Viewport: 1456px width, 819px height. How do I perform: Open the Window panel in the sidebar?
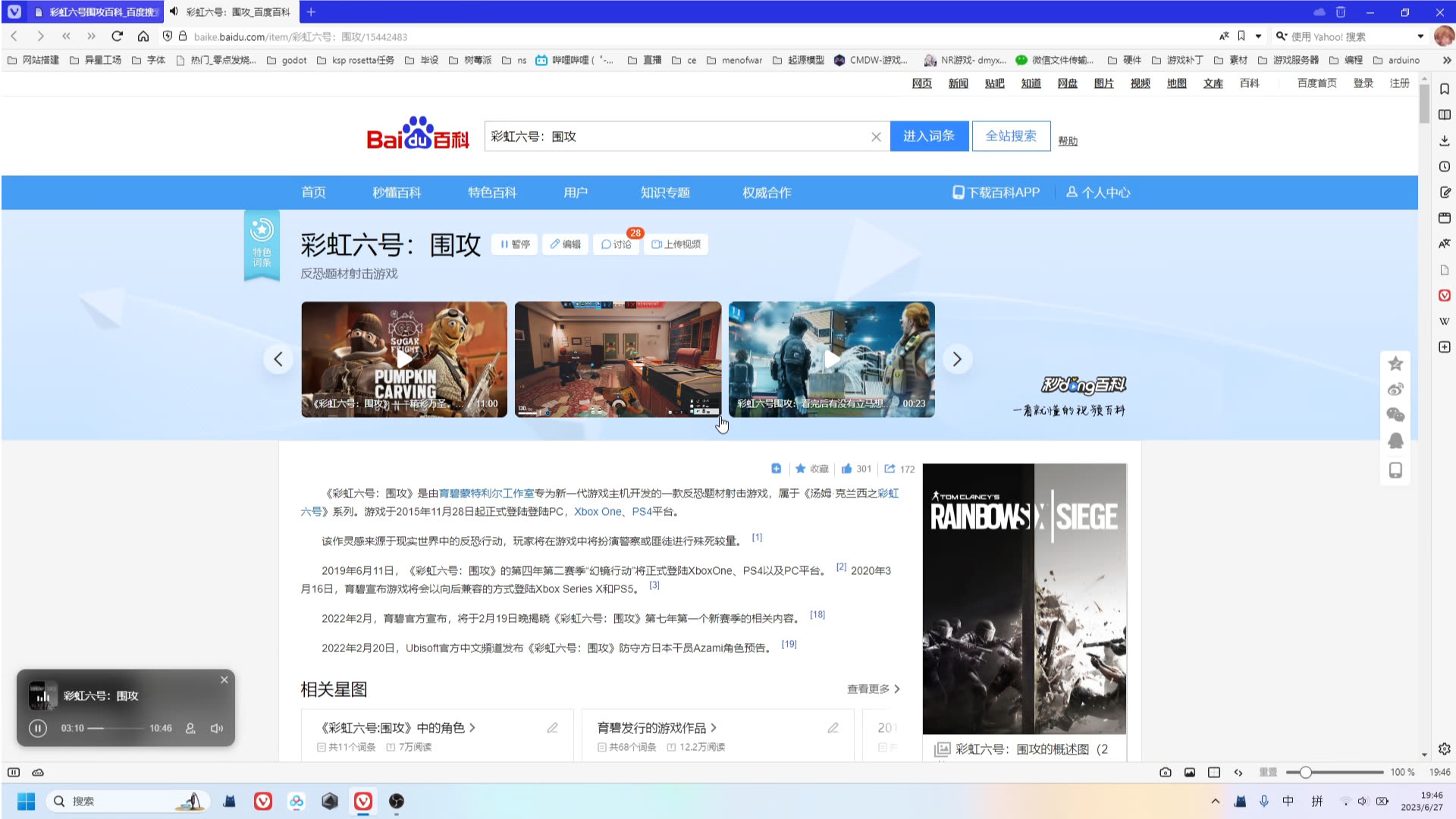point(1445,218)
